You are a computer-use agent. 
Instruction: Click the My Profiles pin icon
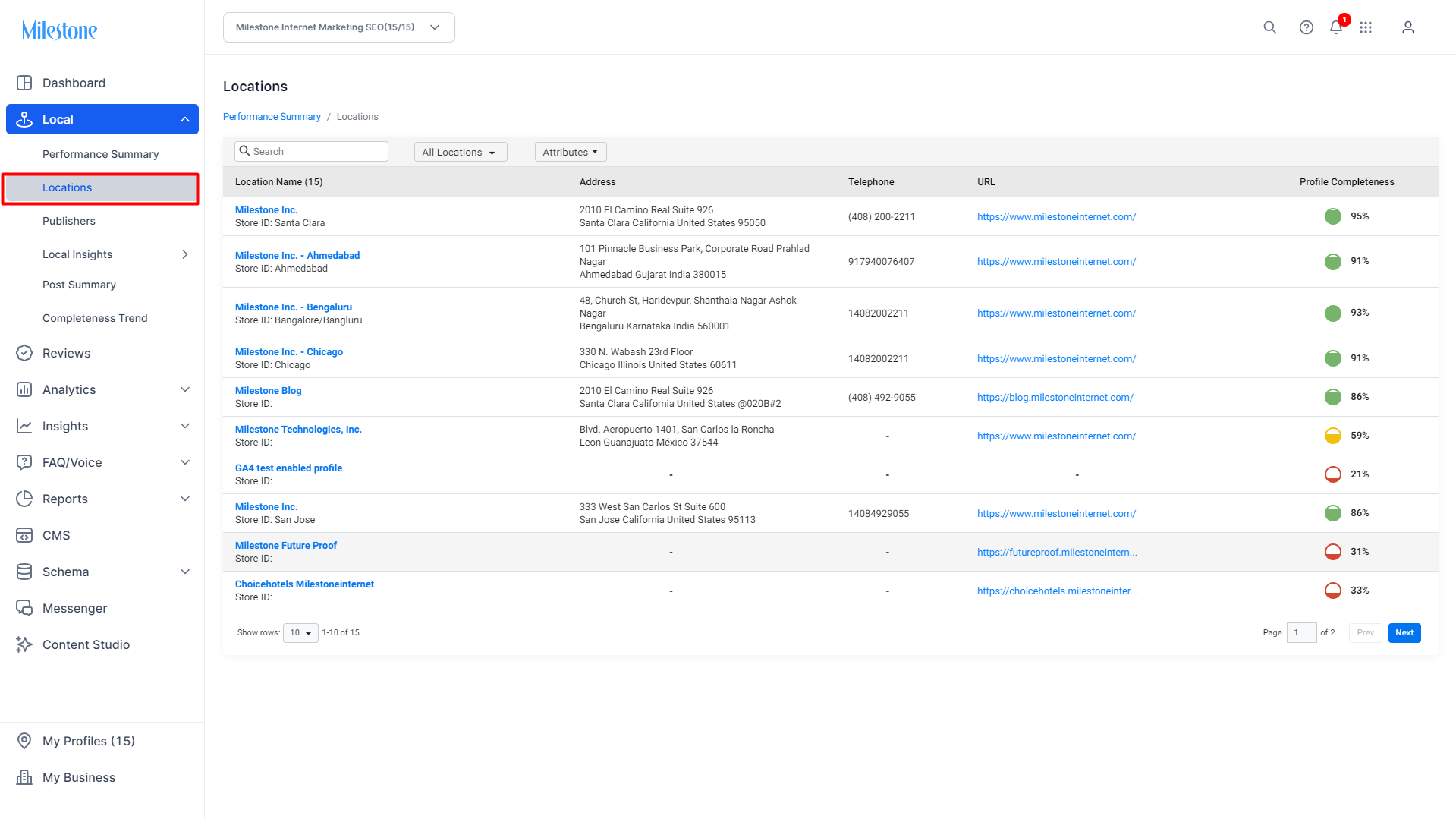click(x=24, y=741)
